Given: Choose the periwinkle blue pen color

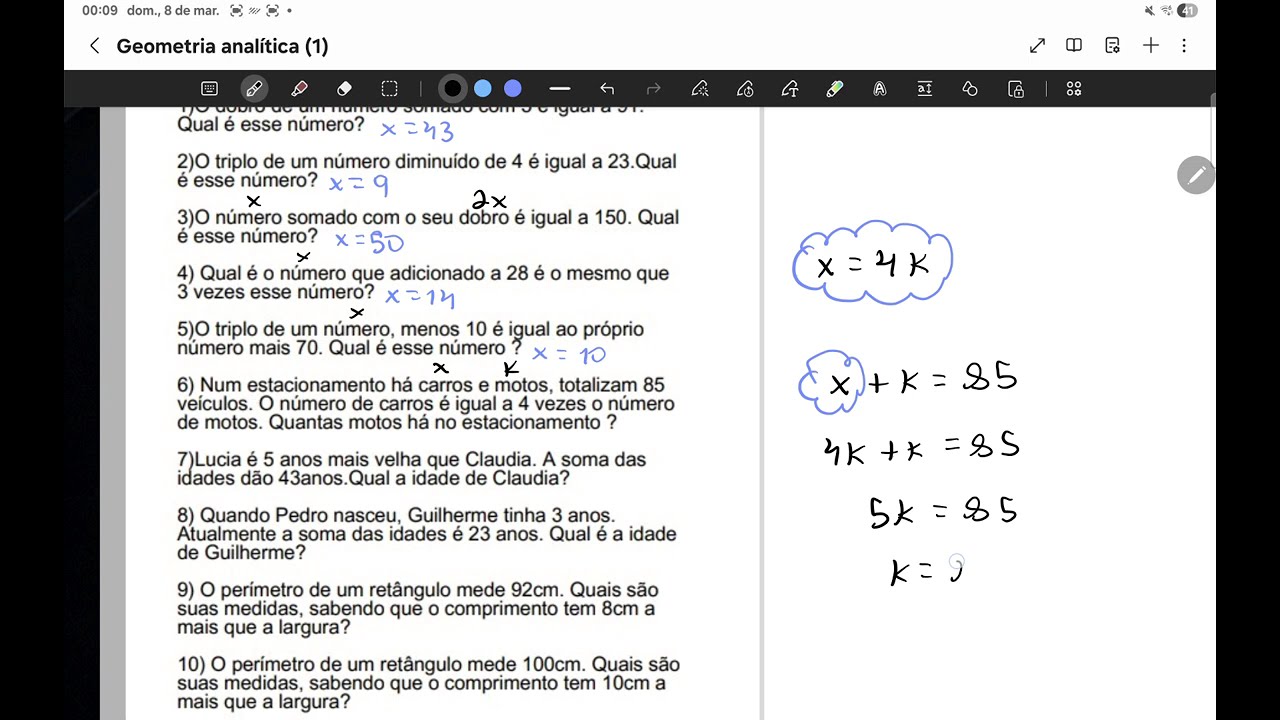Looking at the screenshot, I should click(x=513, y=89).
